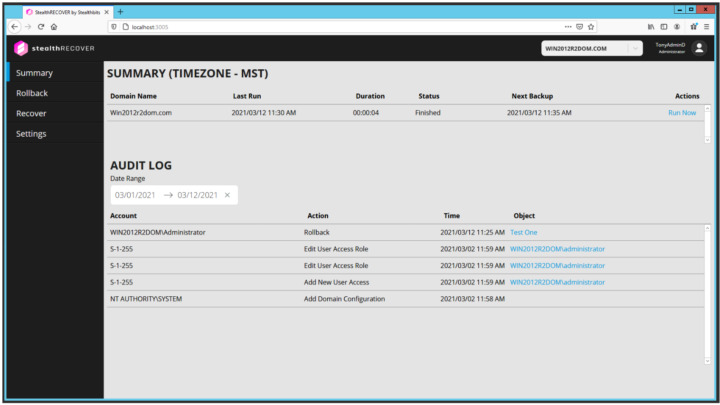Bookmark this page with star icon
This screenshot has height=405, width=720.
coord(592,27)
